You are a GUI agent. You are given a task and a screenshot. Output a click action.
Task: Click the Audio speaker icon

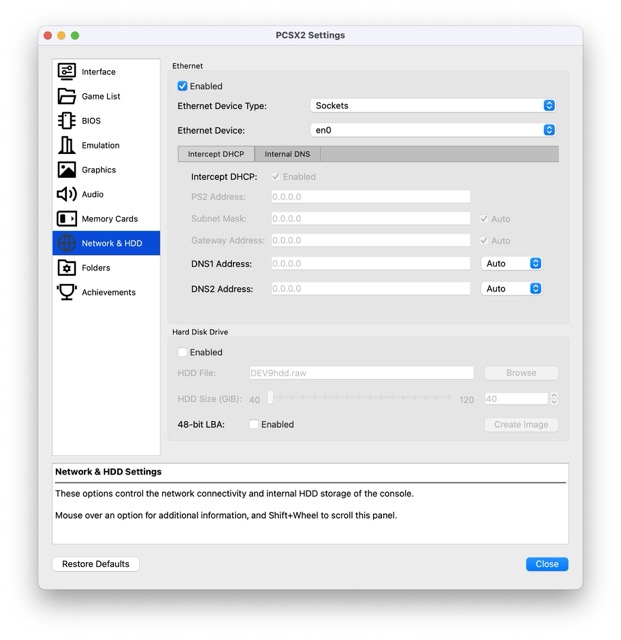click(x=67, y=194)
